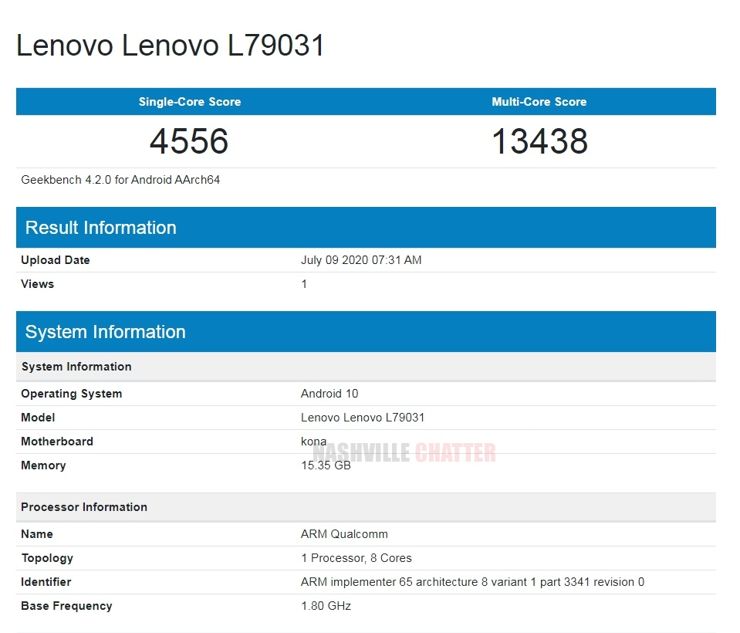Click the Motherboard value kona

pos(313,442)
